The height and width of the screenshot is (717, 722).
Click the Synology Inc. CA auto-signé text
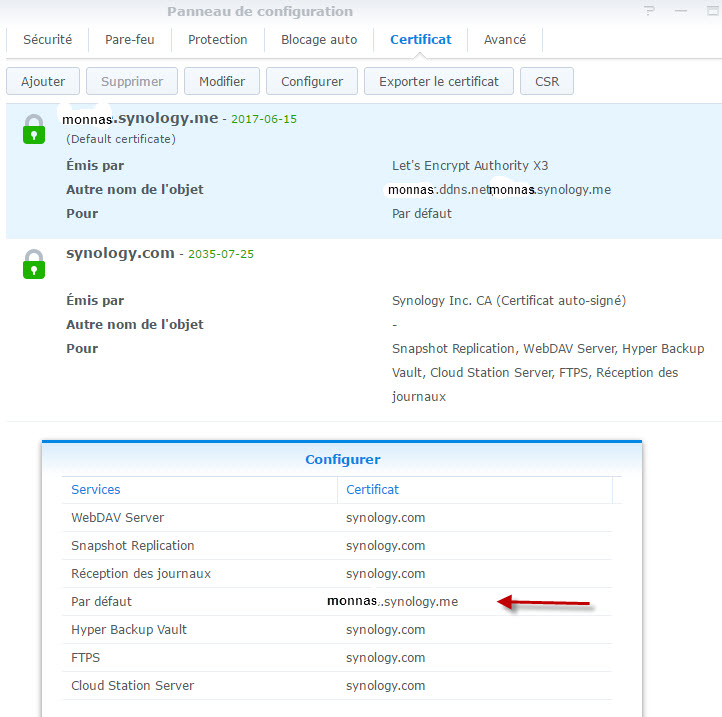(509, 301)
